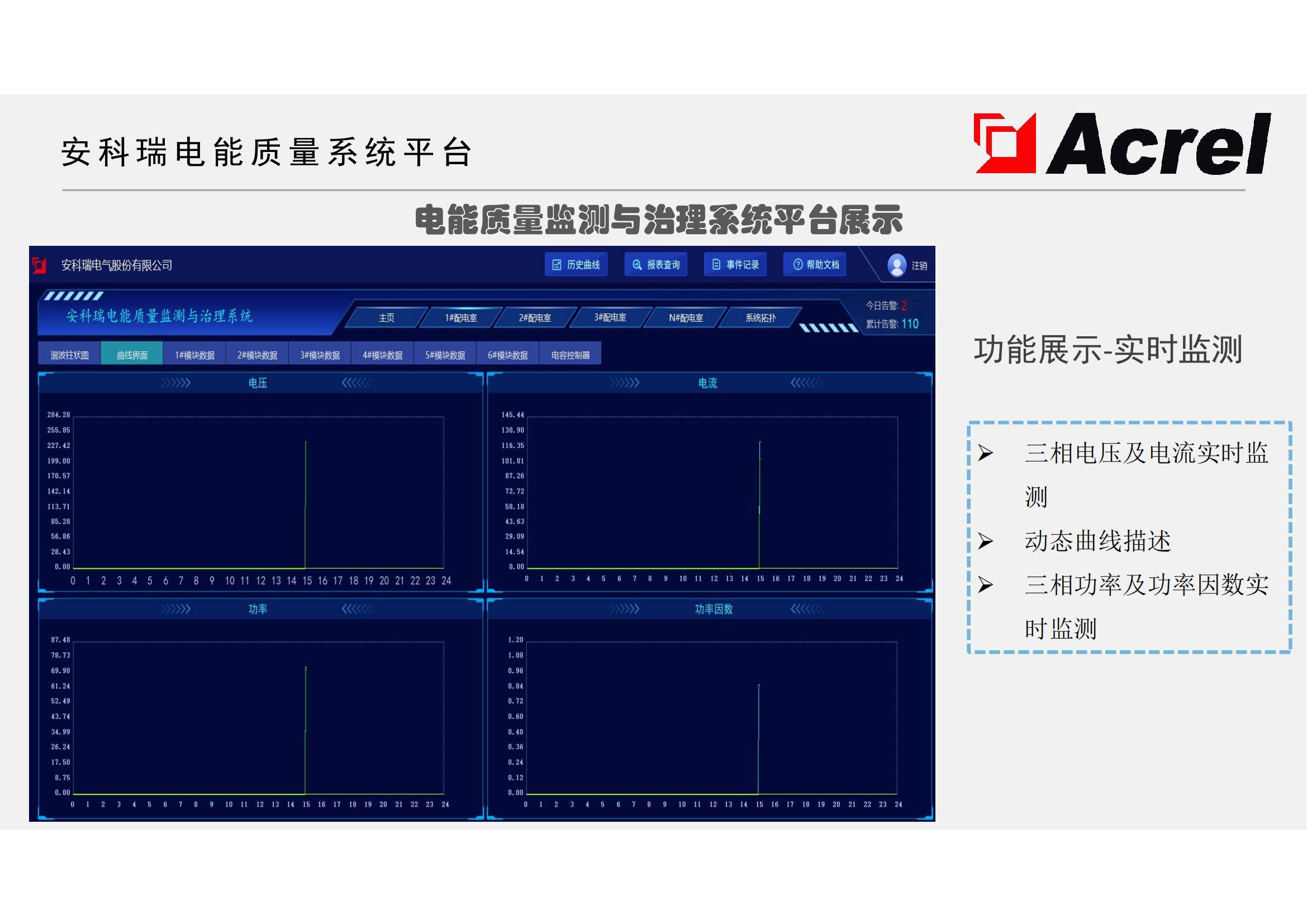Open 1#模块数据 module data tab
The height and width of the screenshot is (924, 1307).
tap(194, 355)
